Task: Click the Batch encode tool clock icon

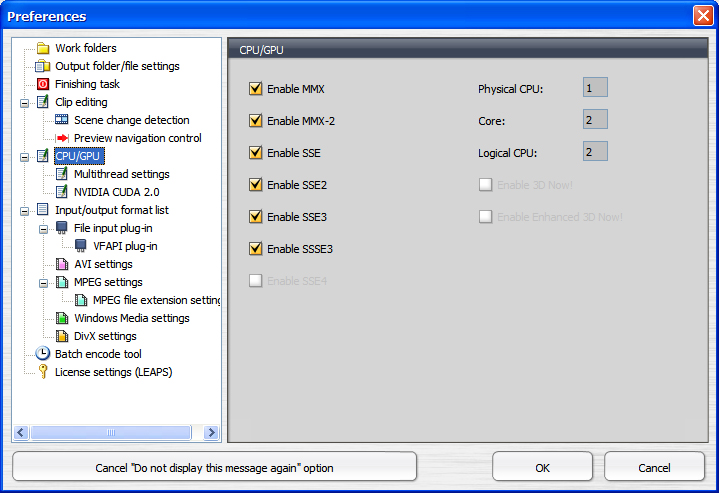Action: point(43,354)
